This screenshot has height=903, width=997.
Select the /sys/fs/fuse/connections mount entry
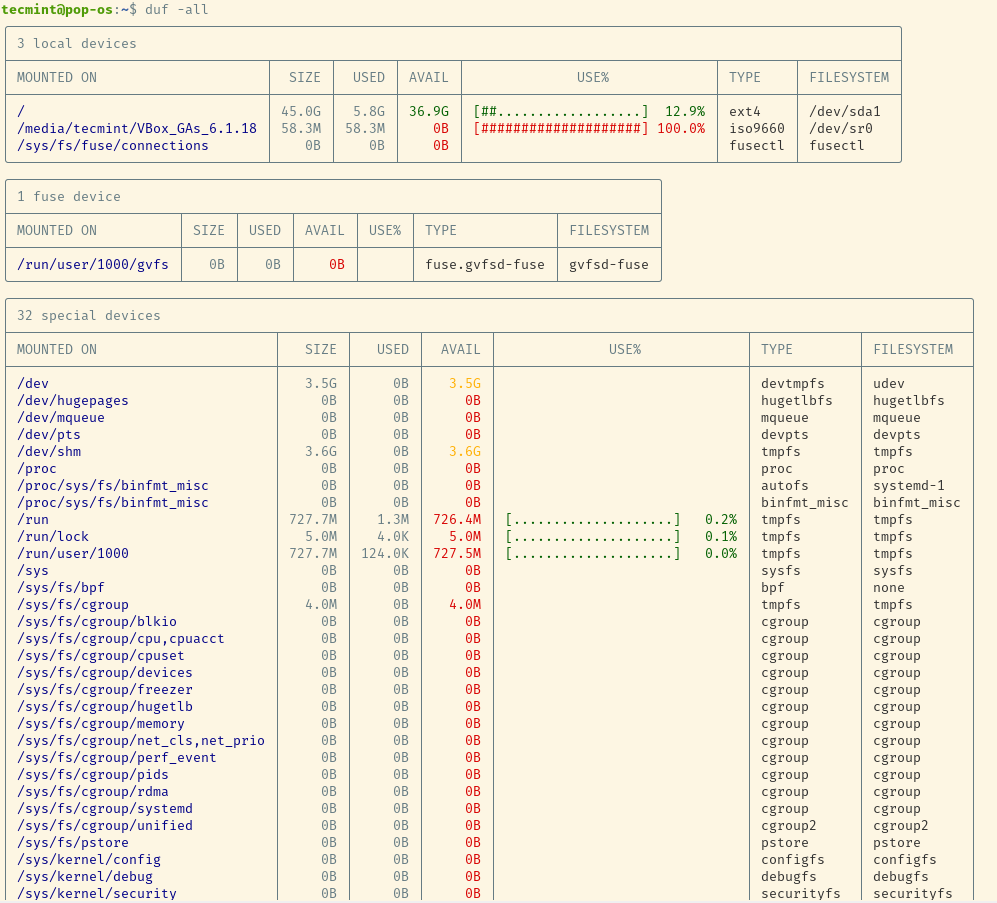(x=113, y=145)
